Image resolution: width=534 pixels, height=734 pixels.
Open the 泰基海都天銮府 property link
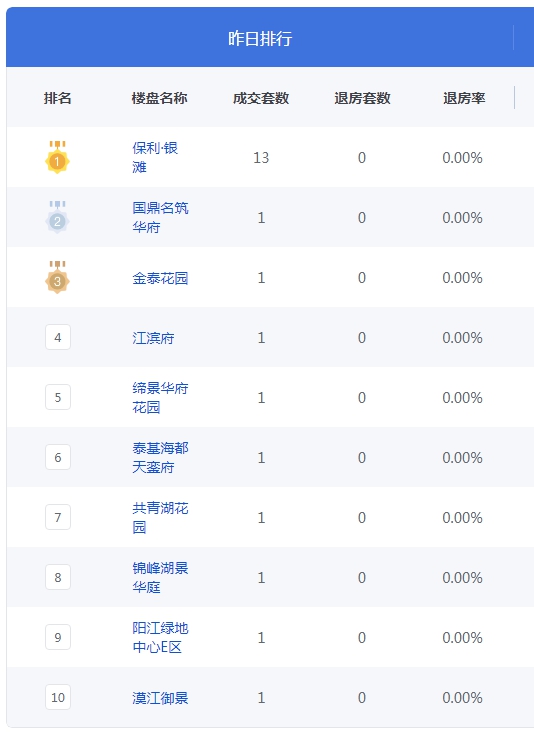click(x=161, y=457)
